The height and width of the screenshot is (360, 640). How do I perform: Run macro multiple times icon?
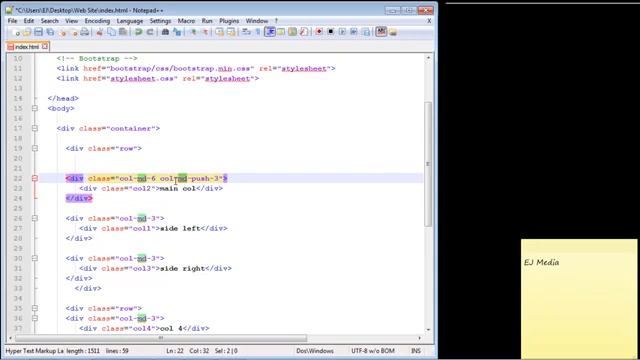click(353, 32)
